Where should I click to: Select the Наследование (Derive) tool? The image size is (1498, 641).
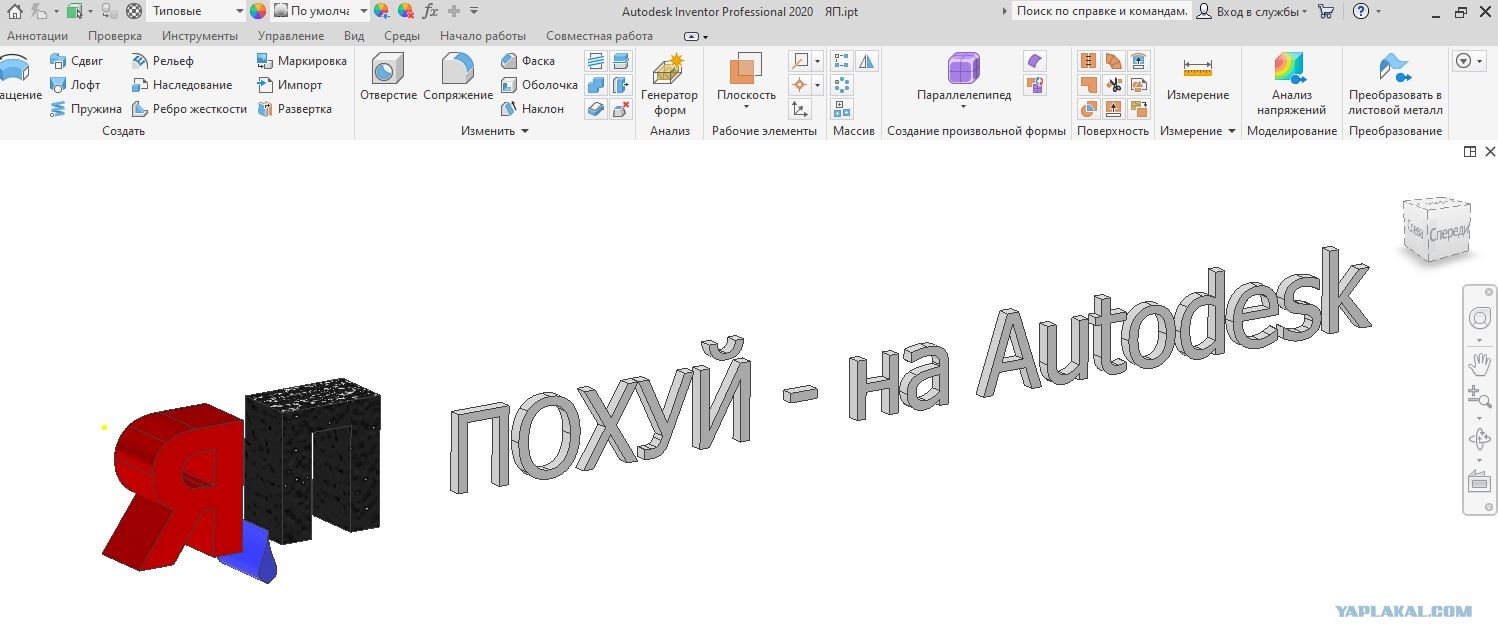(x=181, y=85)
